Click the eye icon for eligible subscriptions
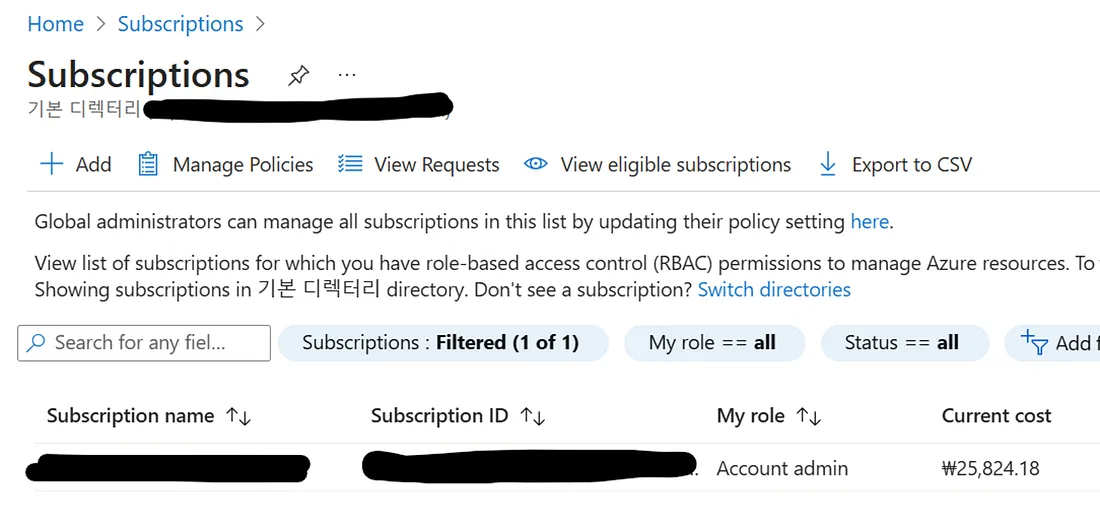This screenshot has height=524, width=1100. [x=536, y=164]
